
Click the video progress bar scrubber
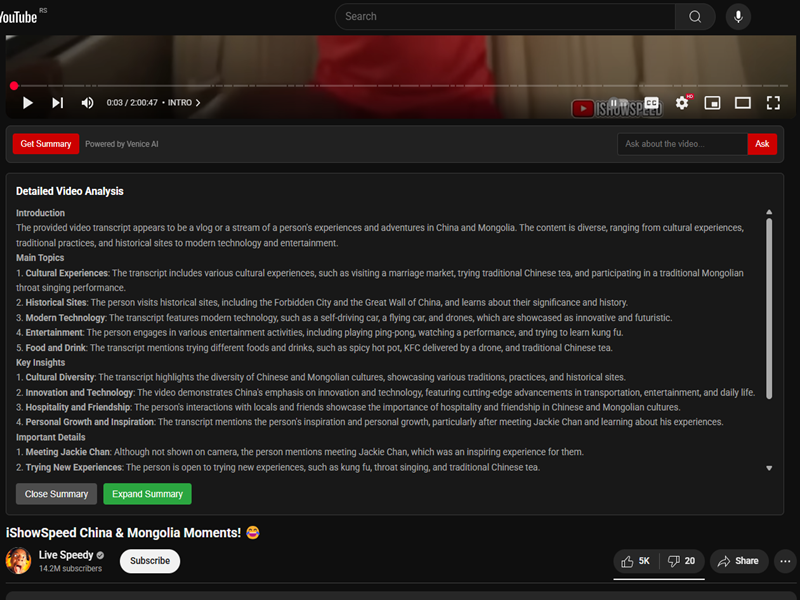click(14, 86)
